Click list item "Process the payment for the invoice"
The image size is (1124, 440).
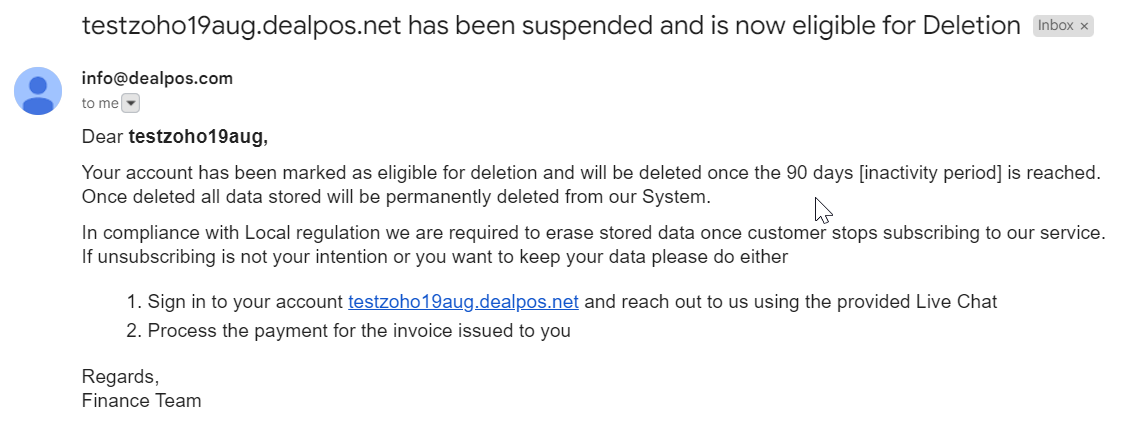click(348, 331)
